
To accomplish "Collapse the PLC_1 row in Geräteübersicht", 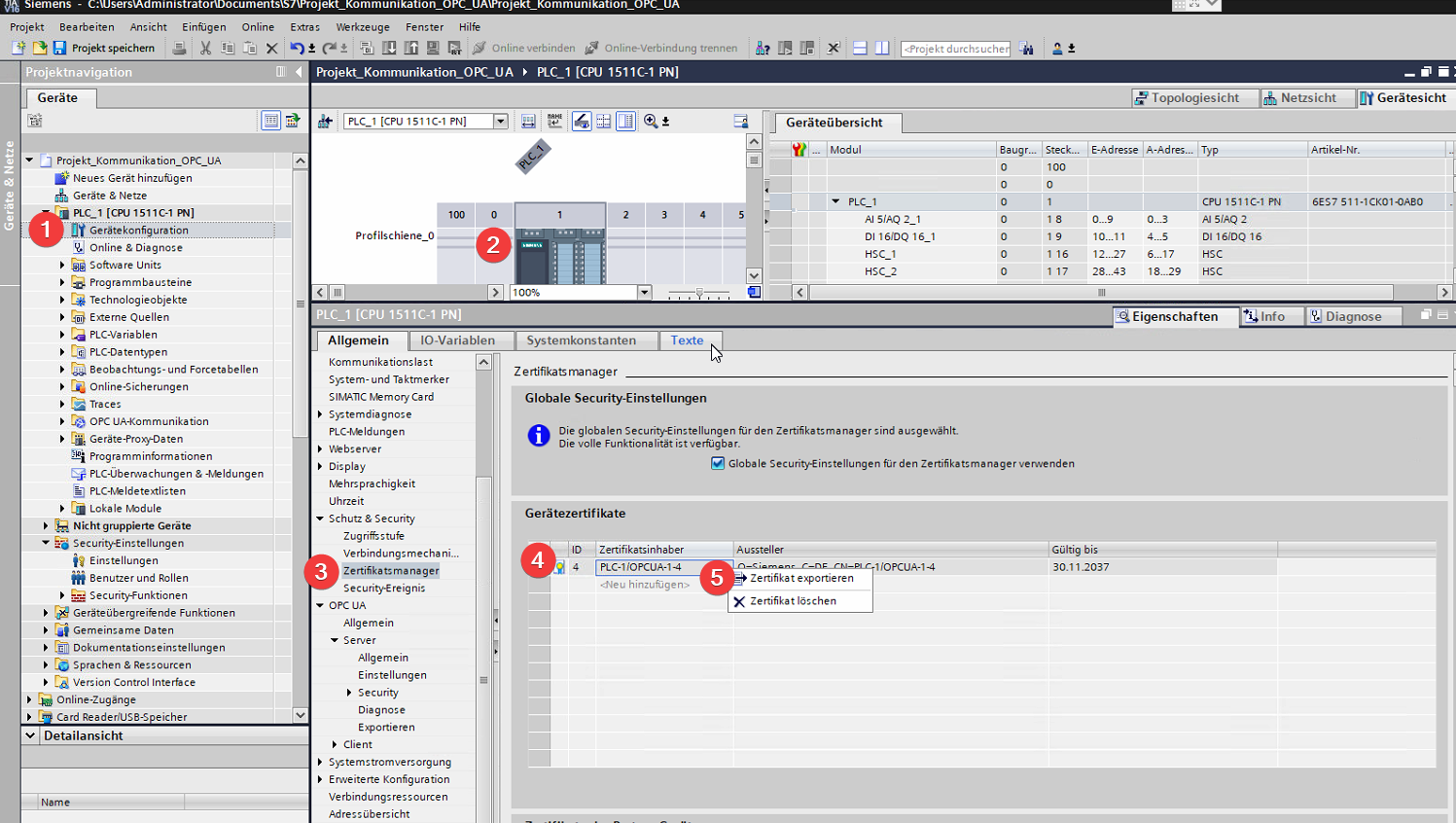I will [835, 201].
